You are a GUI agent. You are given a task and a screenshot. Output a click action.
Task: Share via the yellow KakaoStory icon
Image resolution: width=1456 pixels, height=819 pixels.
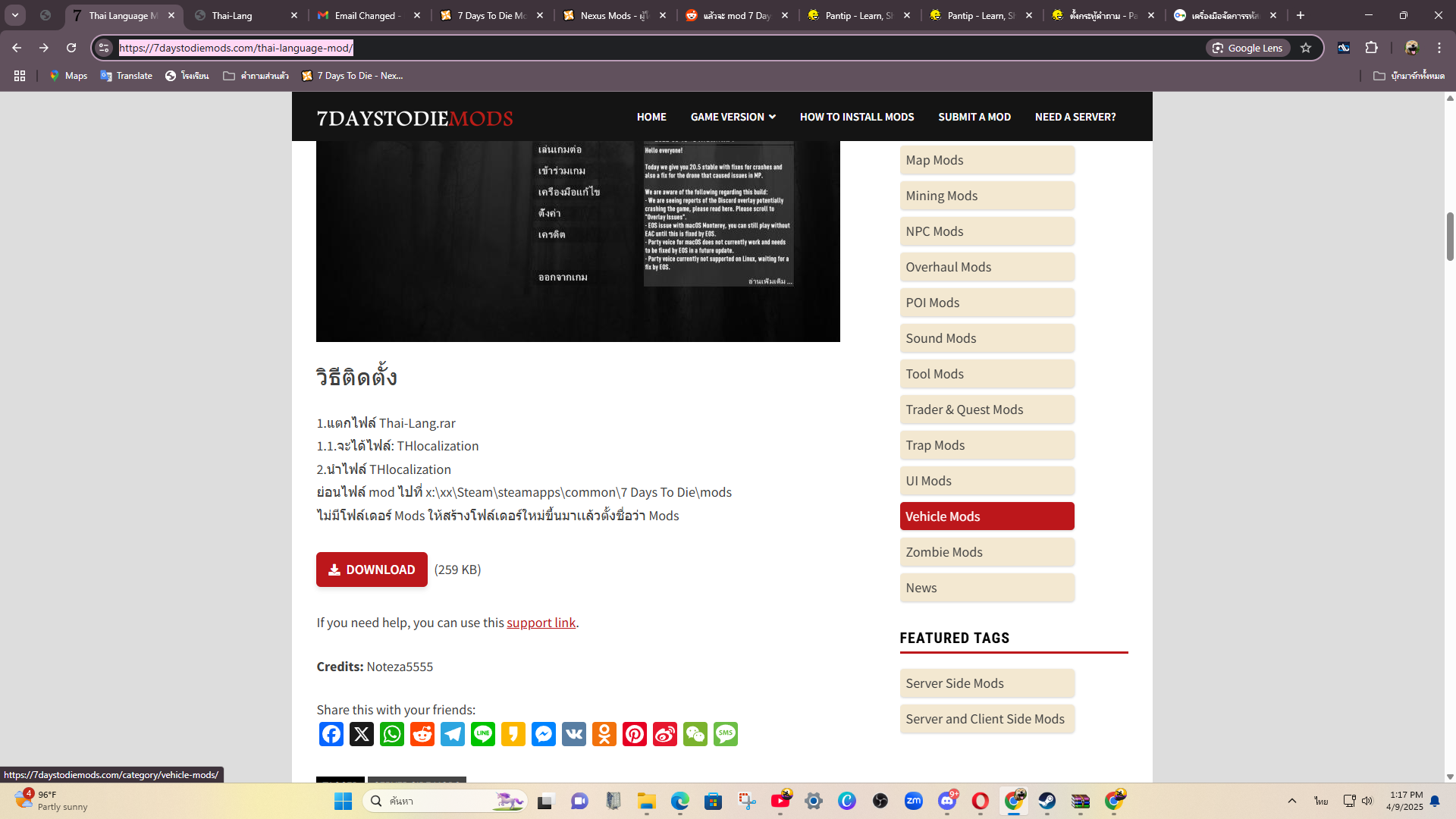(513, 734)
